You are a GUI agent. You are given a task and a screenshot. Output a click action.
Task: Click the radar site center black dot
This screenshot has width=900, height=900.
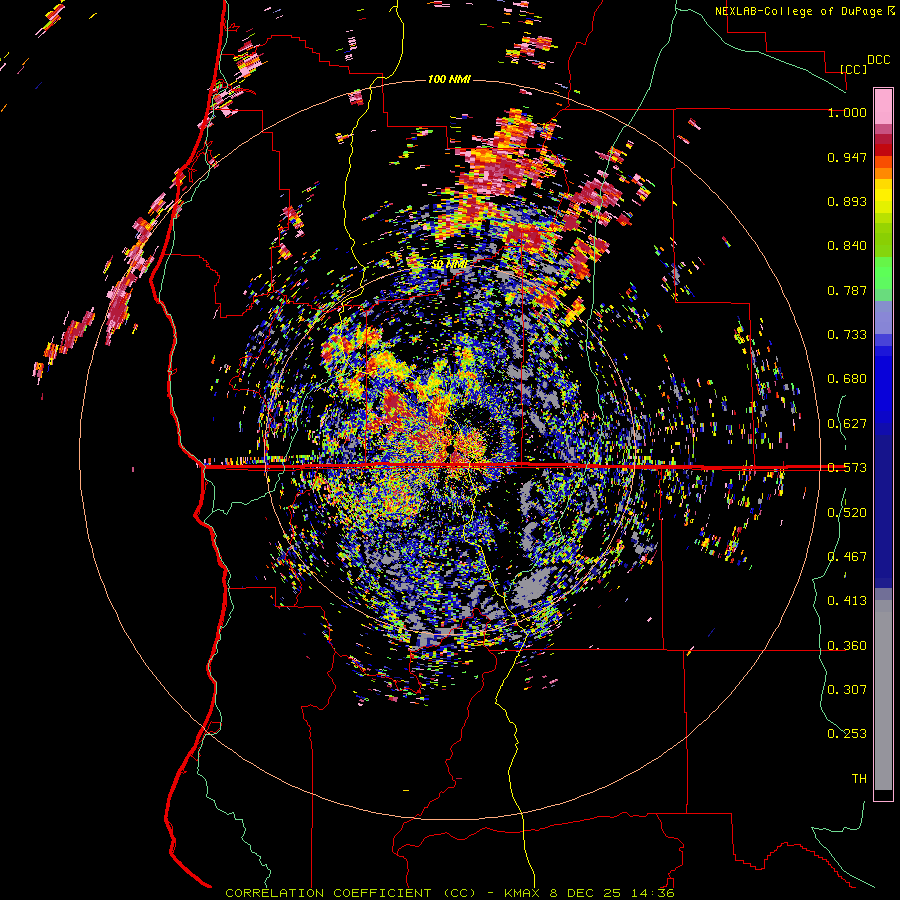(451, 448)
